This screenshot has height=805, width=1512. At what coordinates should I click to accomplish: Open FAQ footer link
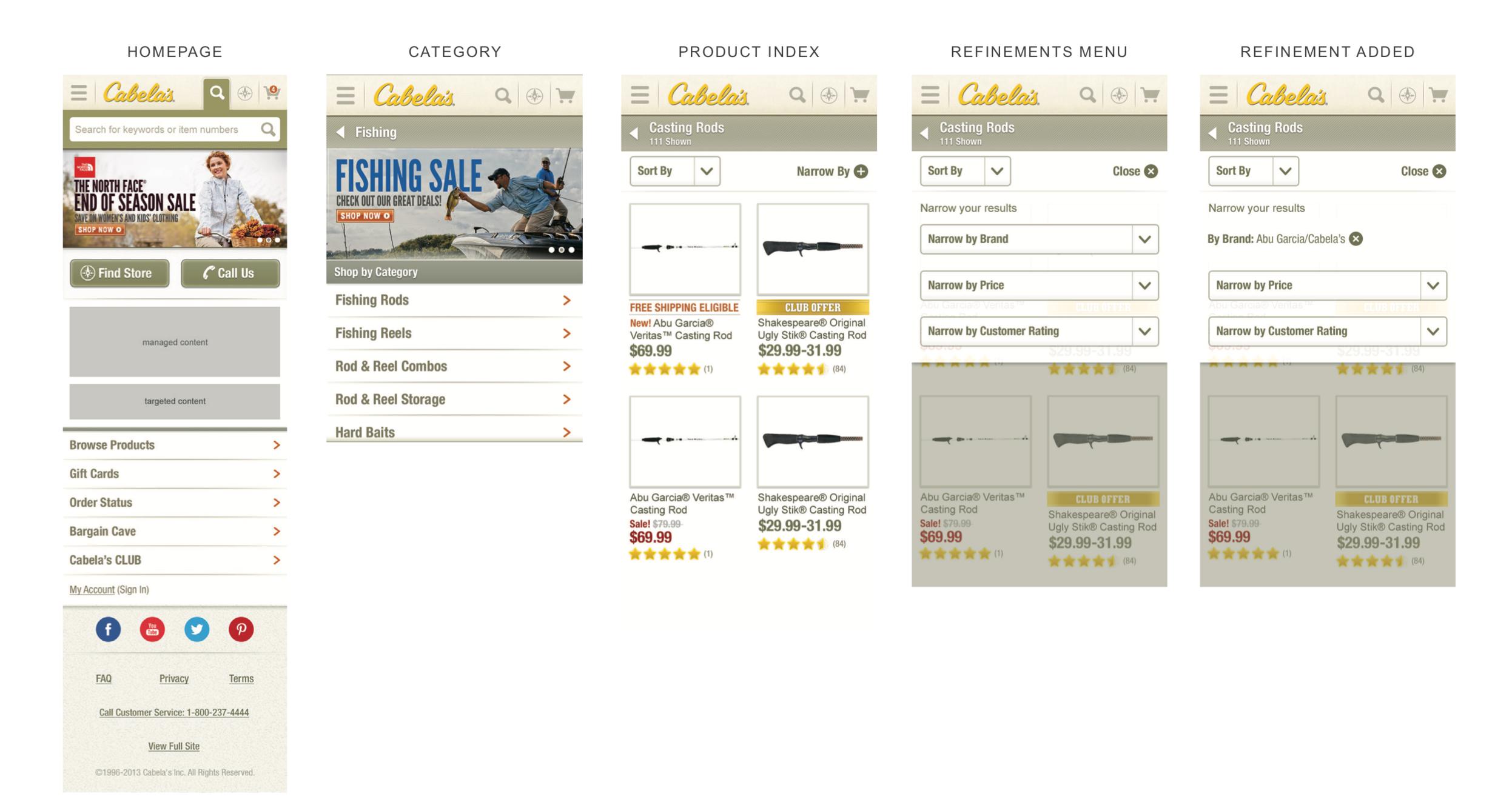pos(104,678)
